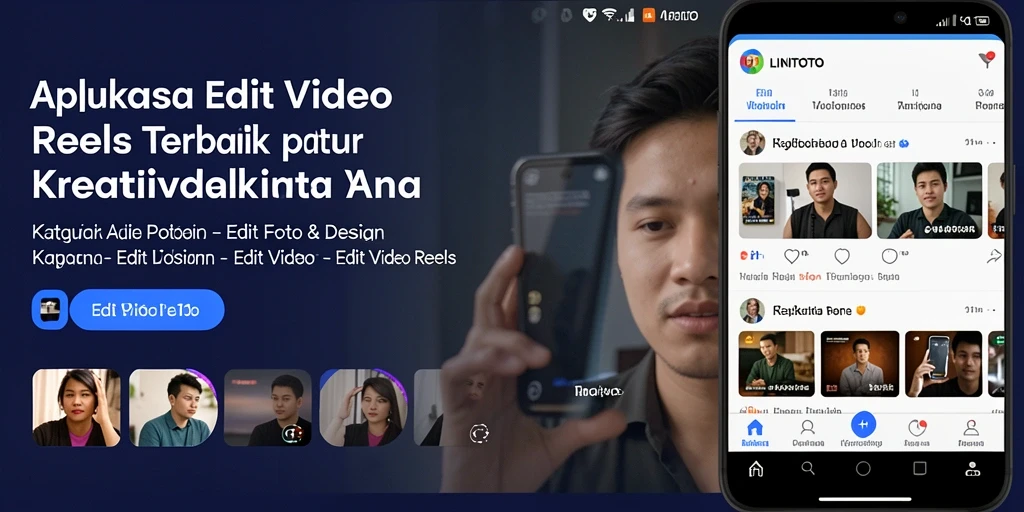This screenshot has width=1024, height=512.
Task: Tap the LINITOTO colorful app logo
Action: (751, 61)
